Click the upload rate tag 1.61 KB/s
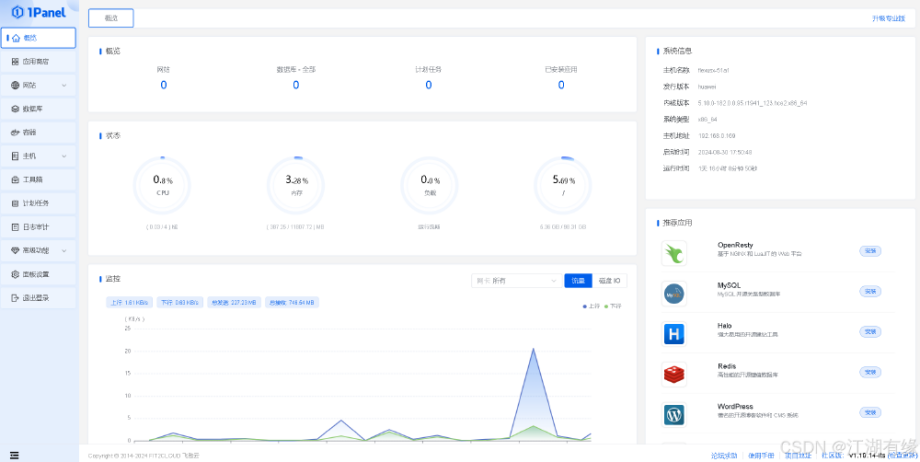The width and height of the screenshot is (920, 462). 130,303
